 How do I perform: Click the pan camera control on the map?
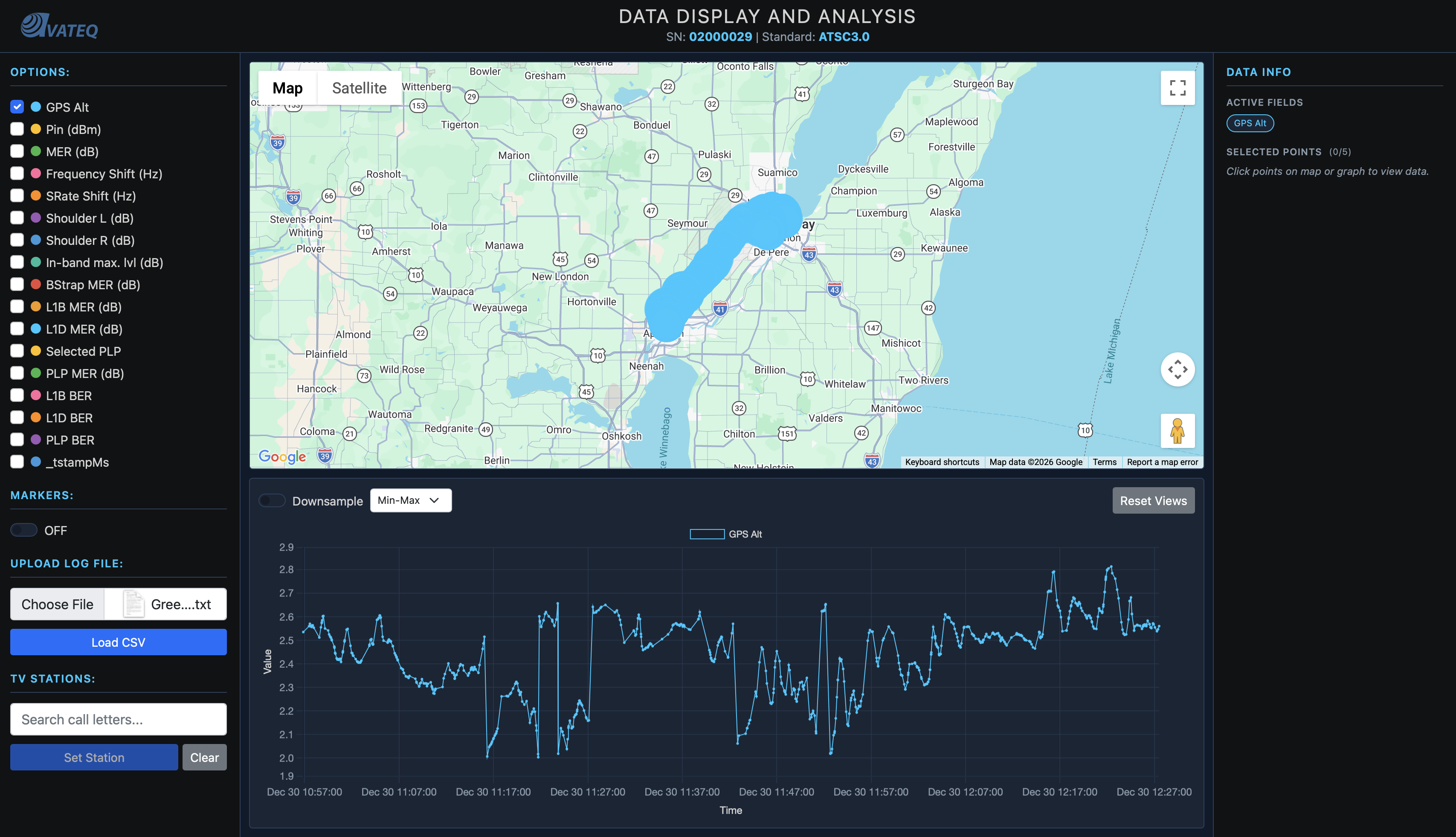(1178, 369)
